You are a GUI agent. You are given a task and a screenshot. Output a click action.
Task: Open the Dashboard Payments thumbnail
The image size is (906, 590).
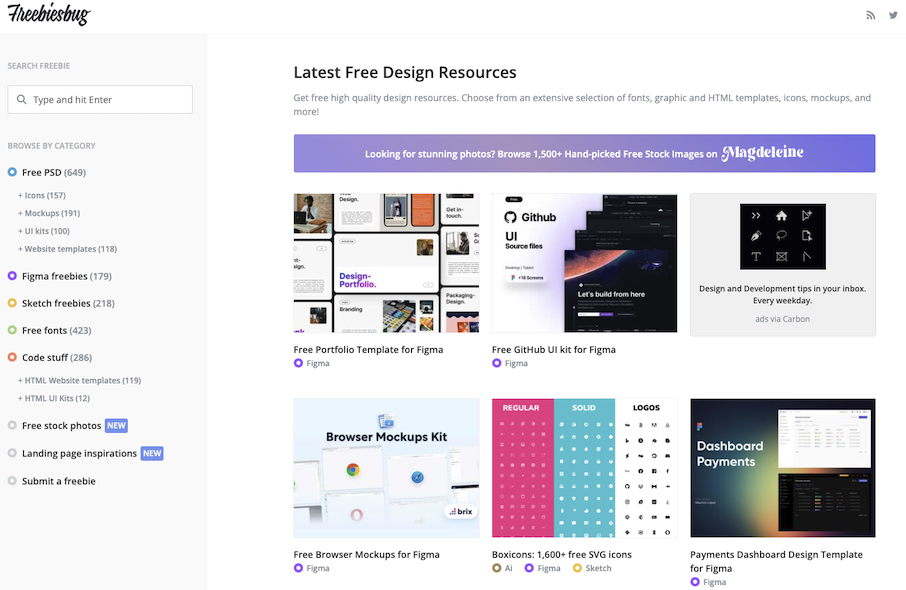(x=782, y=468)
